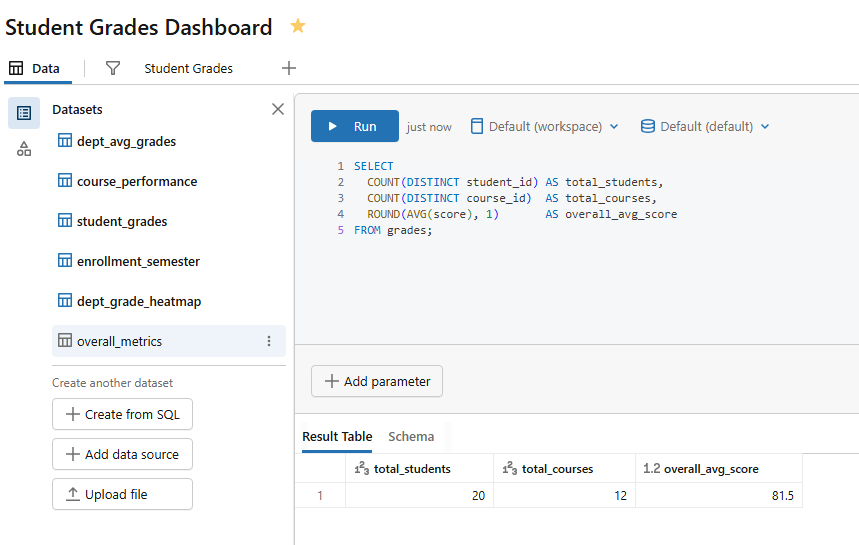Click the overall_avg_score column header
Image resolution: width=859 pixels, height=545 pixels.
pyautogui.click(x=719, y=469)
